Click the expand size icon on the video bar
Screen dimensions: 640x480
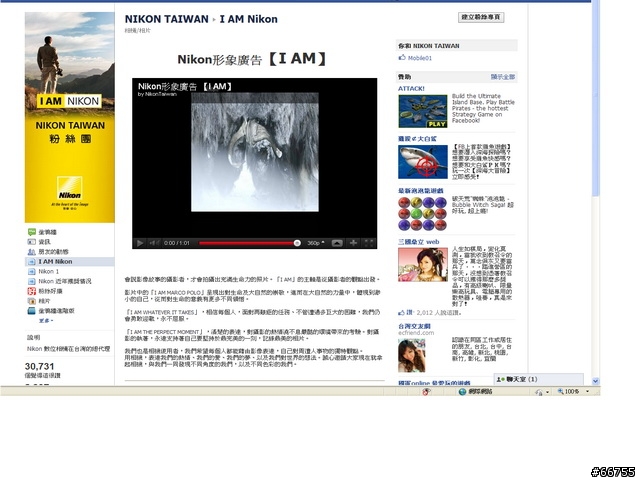(x=353, y=243)
